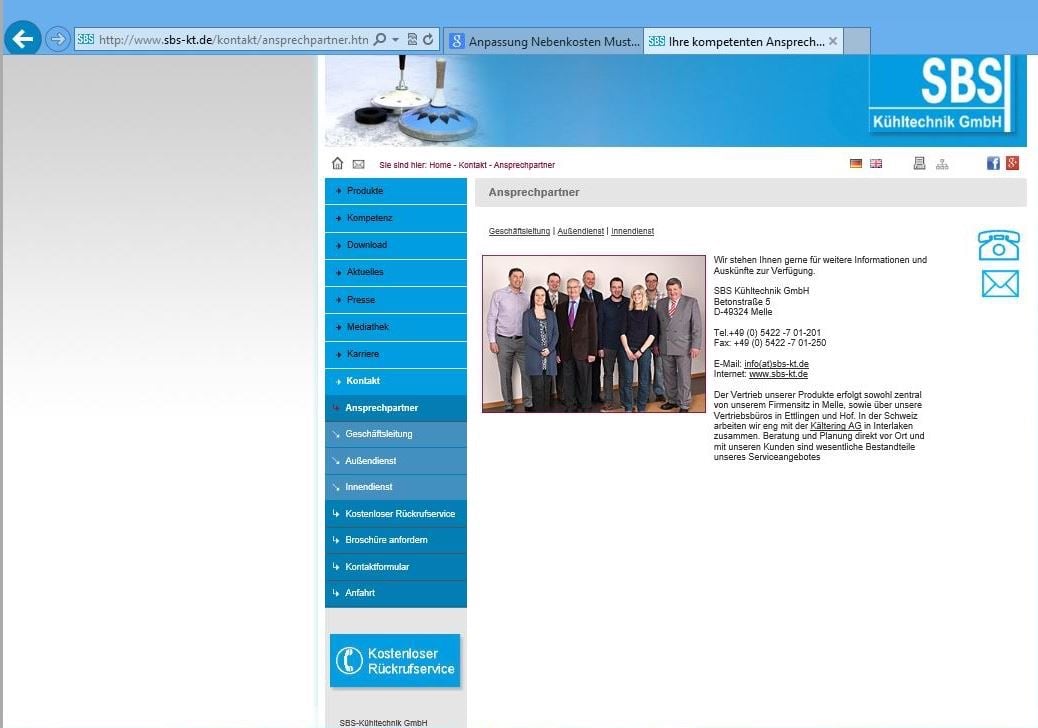This screenshot has height=728, width=1038.
Task: Open the Kältering AG link
Action: click(835, 426)
